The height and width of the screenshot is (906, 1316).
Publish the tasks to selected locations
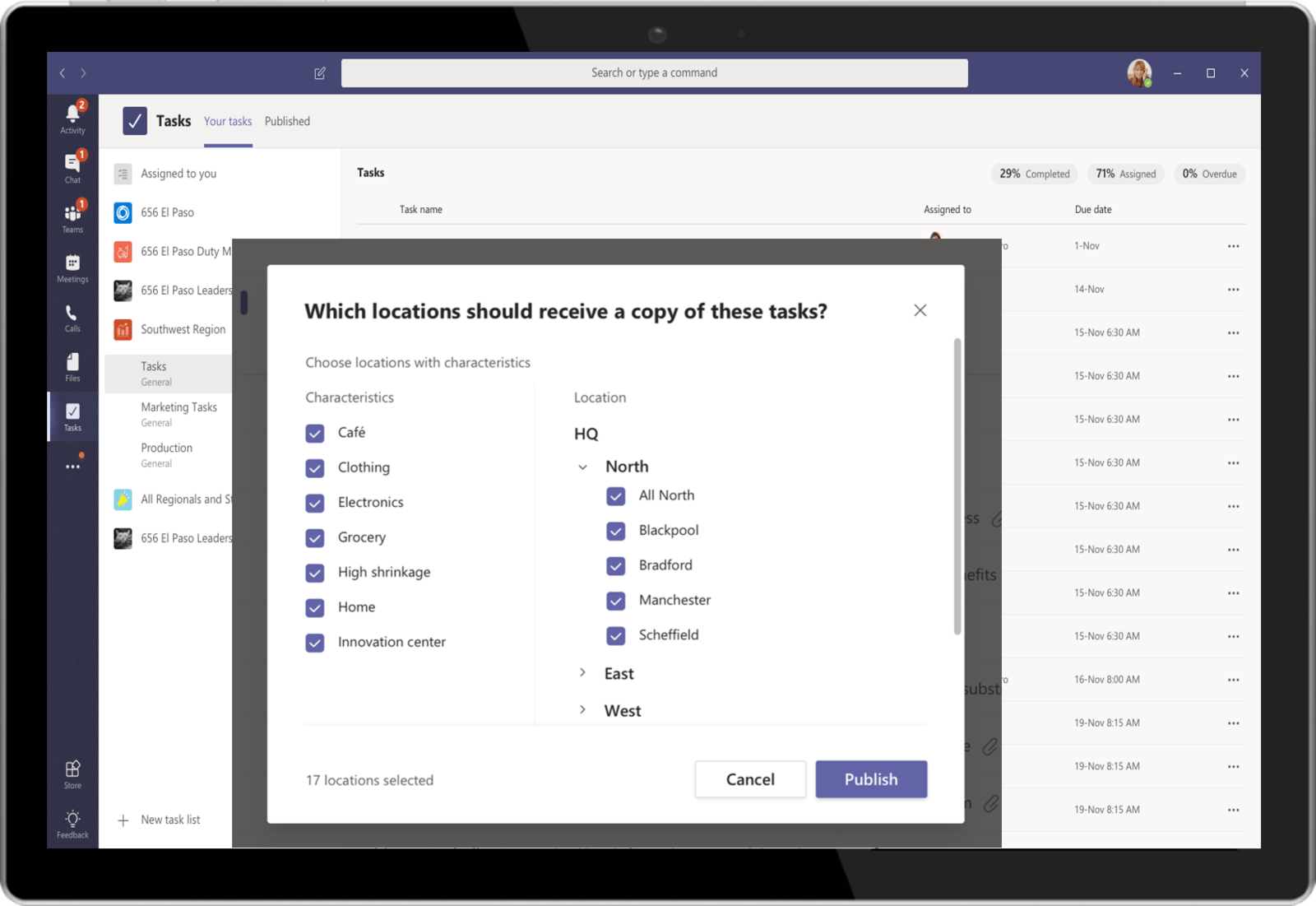pos(871,779)
